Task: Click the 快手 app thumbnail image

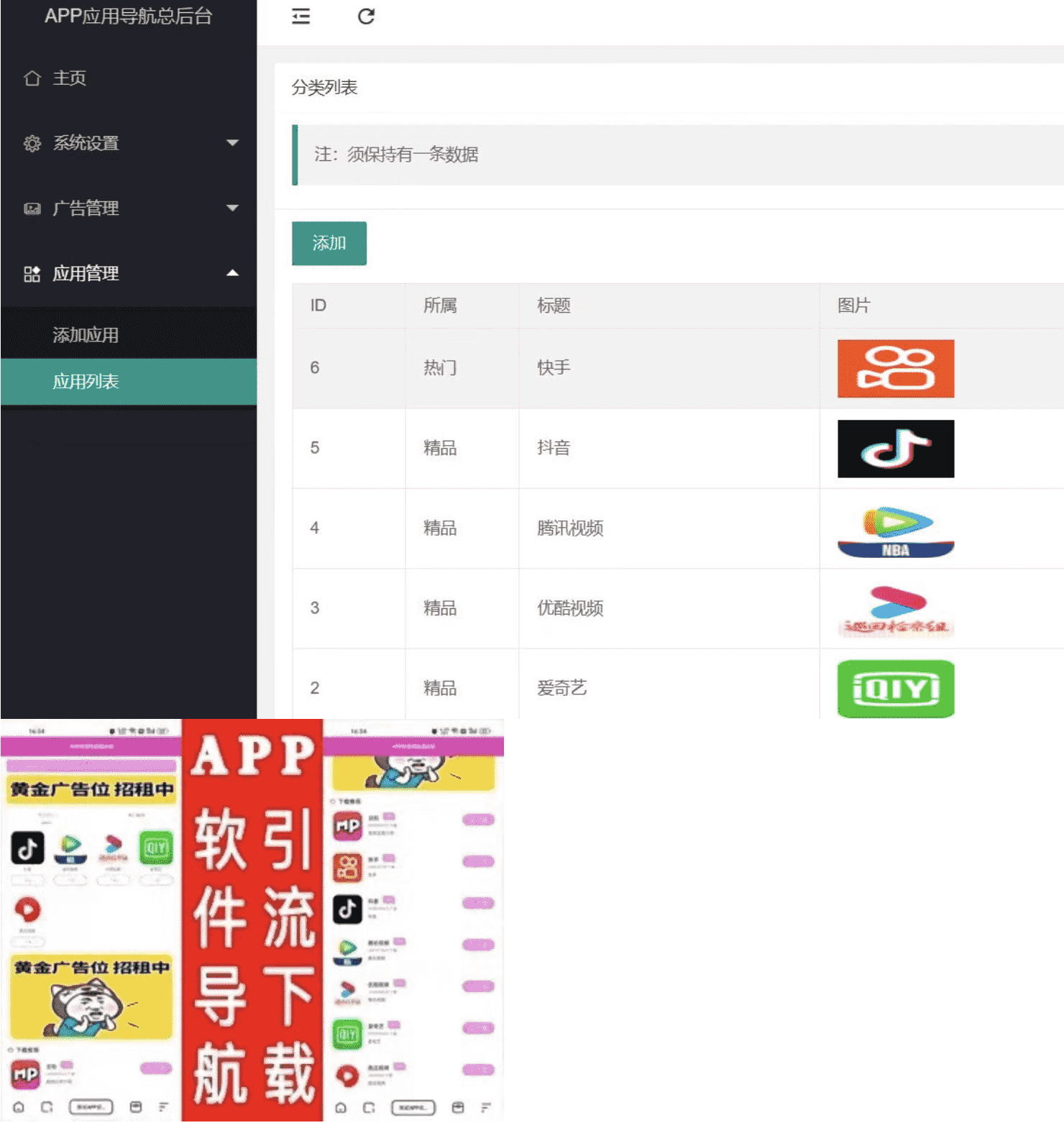Action: click(x=896, y=368)
